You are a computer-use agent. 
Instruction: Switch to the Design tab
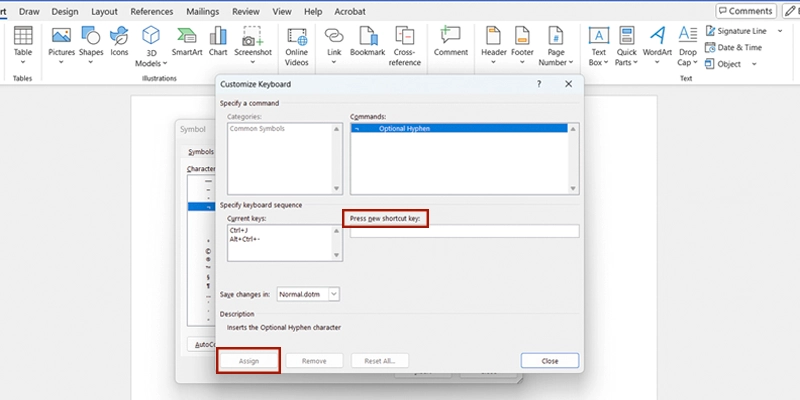click(65, 11)
